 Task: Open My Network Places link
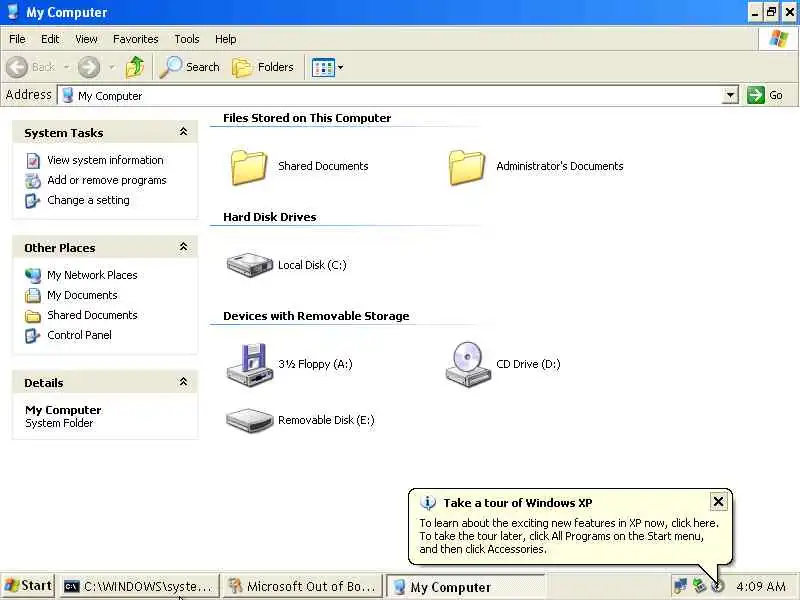coord(92,275)
